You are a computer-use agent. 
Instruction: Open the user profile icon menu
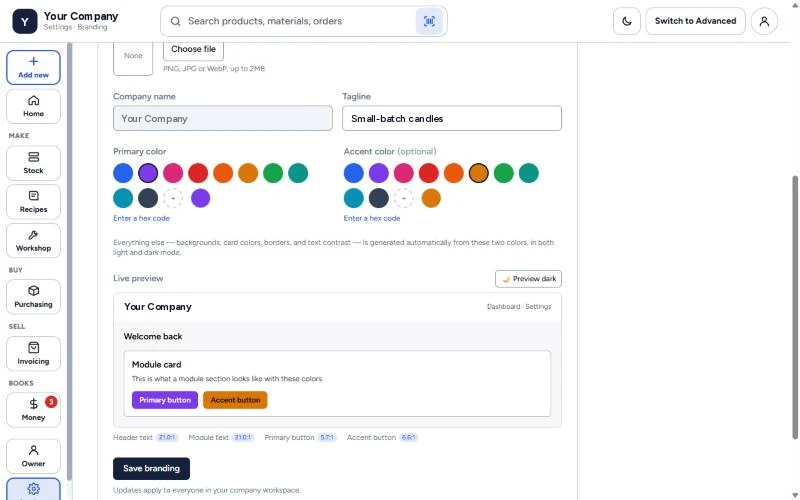click(x=764, y=21)
